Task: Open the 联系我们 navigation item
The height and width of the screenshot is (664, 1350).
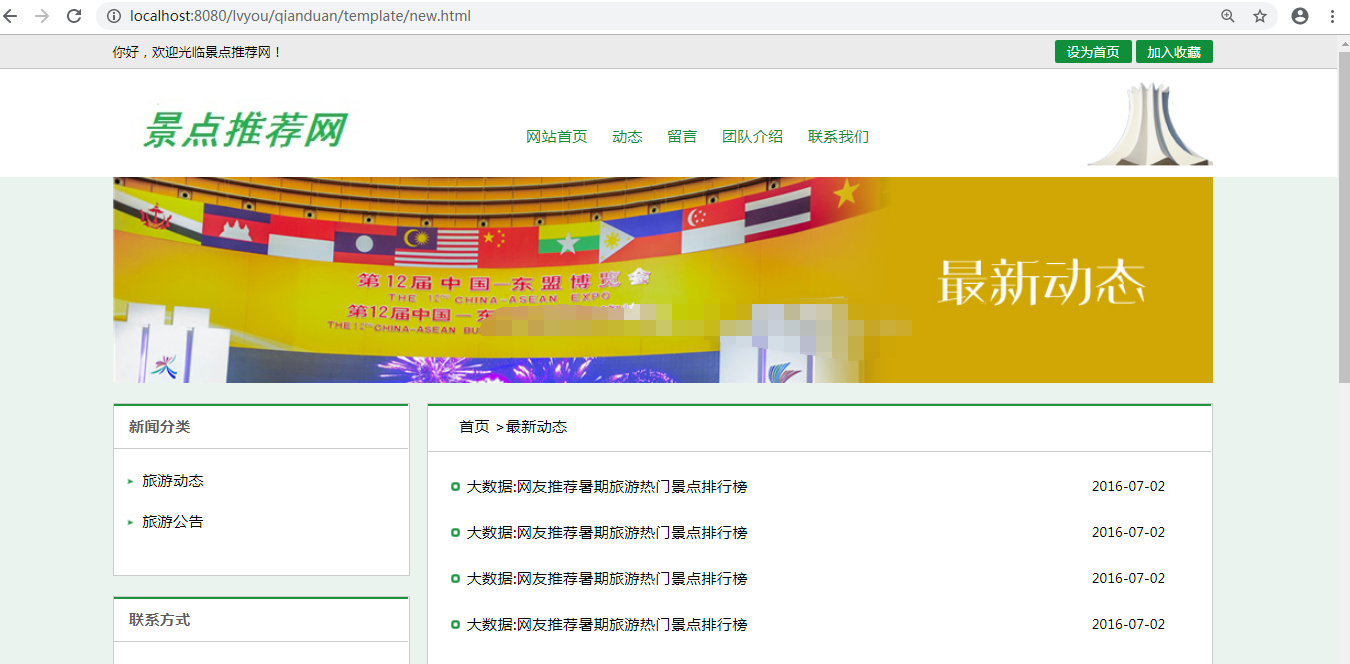Action: pos(838,137)
